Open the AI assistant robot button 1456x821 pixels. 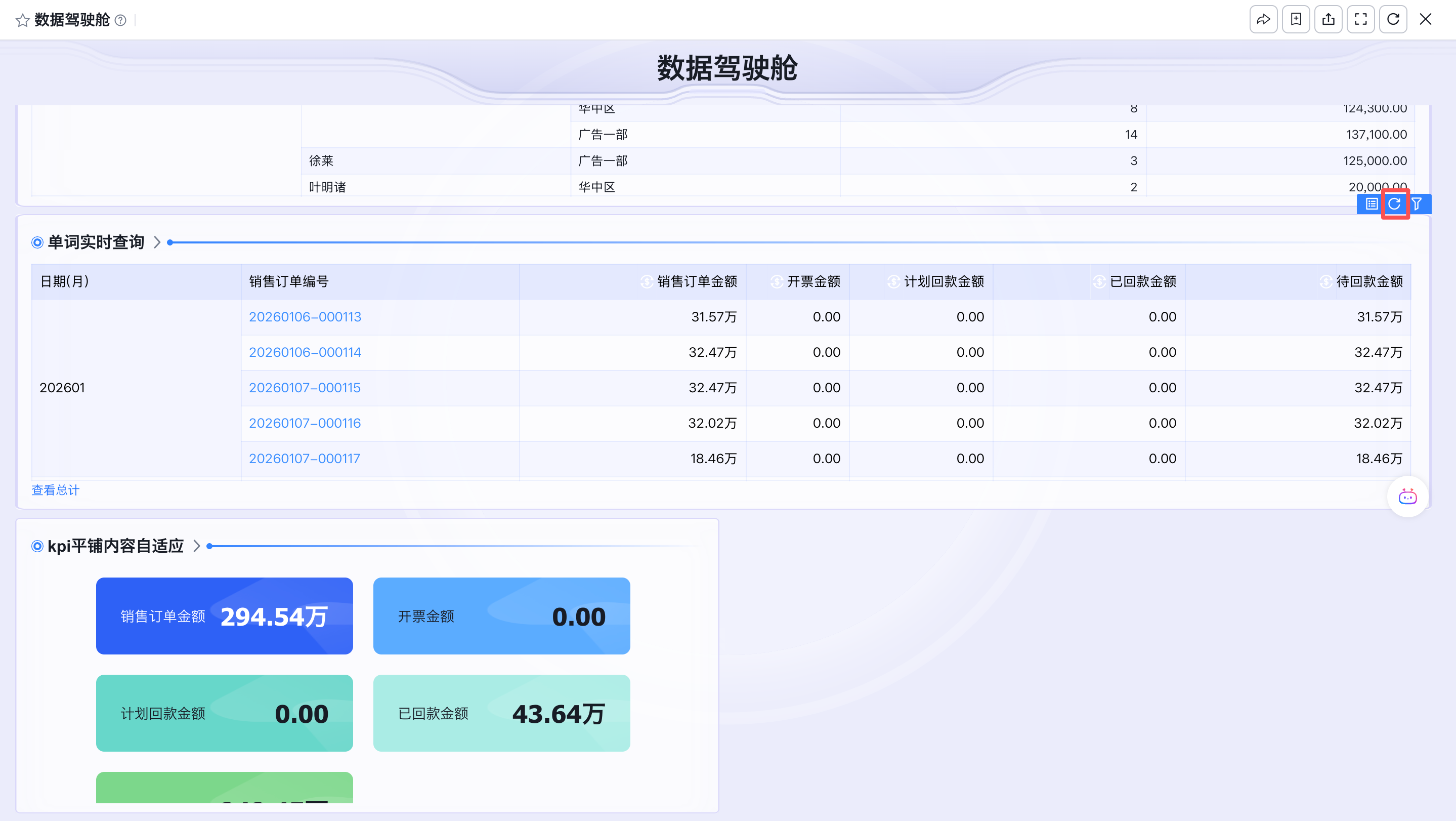coord(1407,497)
